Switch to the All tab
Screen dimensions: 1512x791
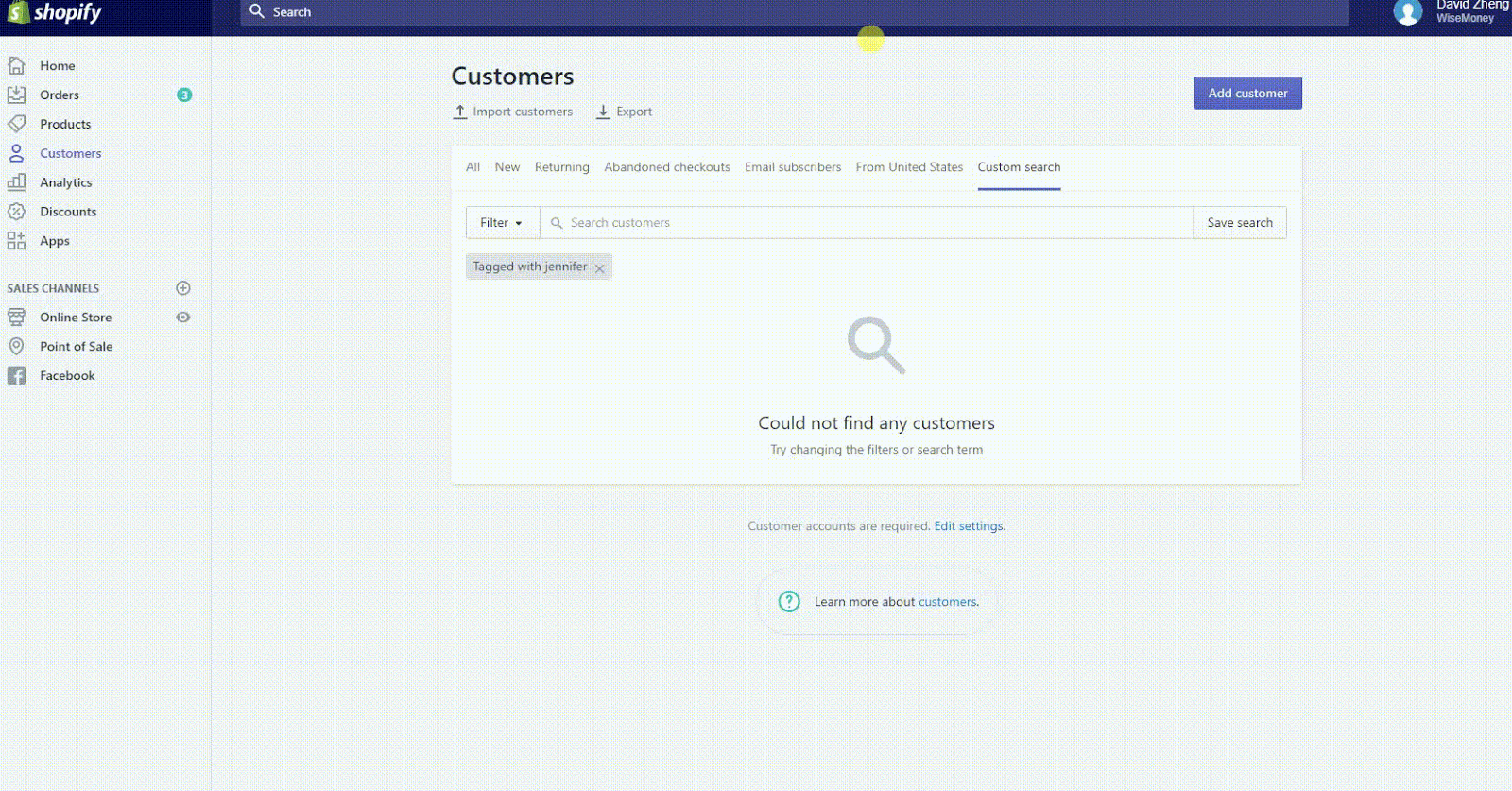[473, 167]
